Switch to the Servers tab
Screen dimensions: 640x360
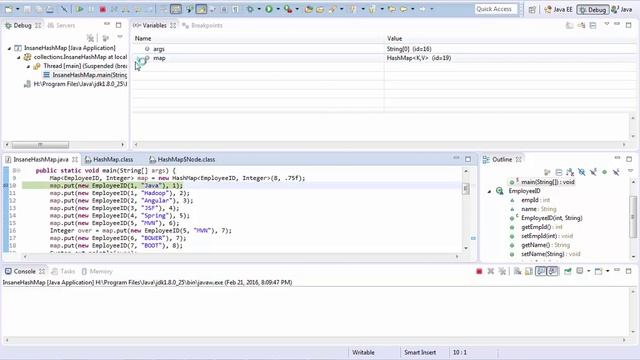pos(61,25)
